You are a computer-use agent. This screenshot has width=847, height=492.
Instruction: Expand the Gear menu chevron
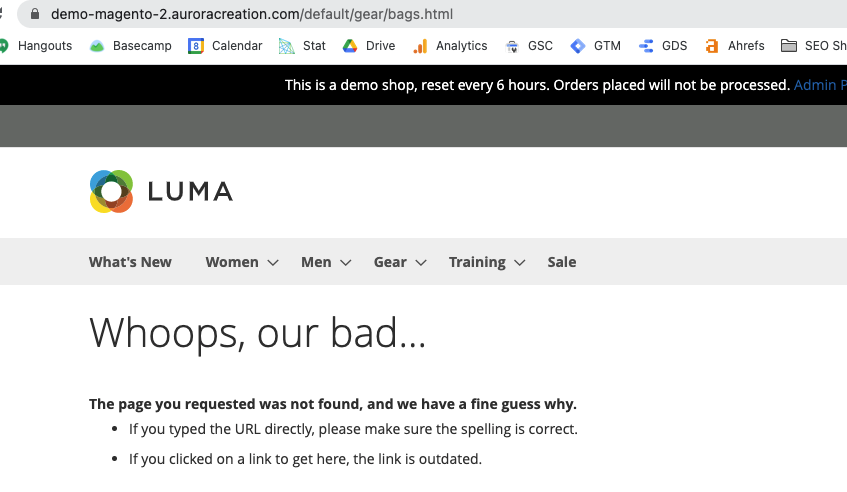(421, 263)
